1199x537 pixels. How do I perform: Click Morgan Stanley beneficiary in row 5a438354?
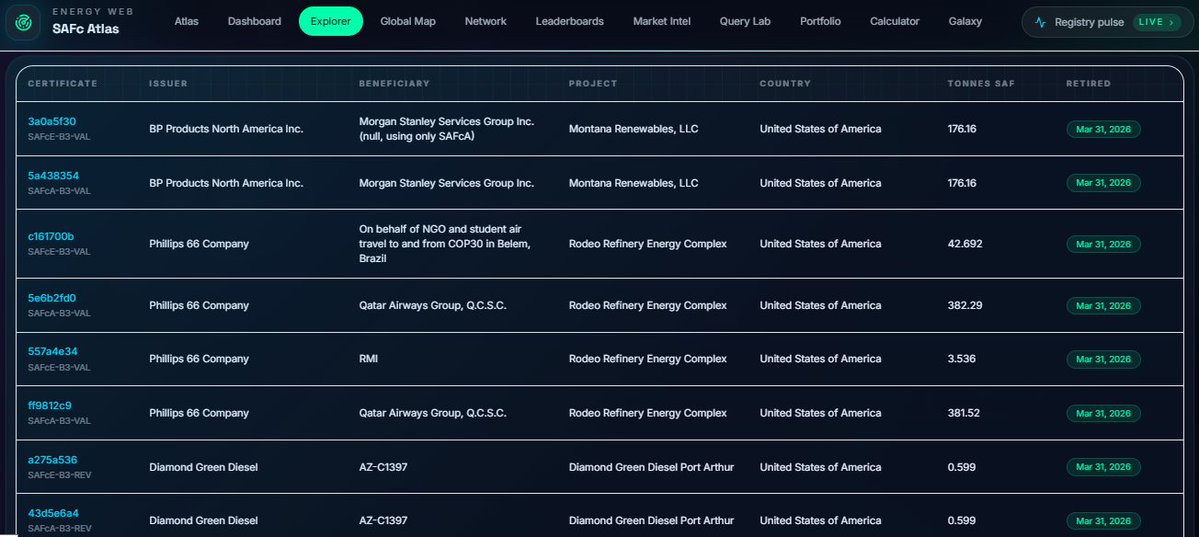tap(447, 183)
